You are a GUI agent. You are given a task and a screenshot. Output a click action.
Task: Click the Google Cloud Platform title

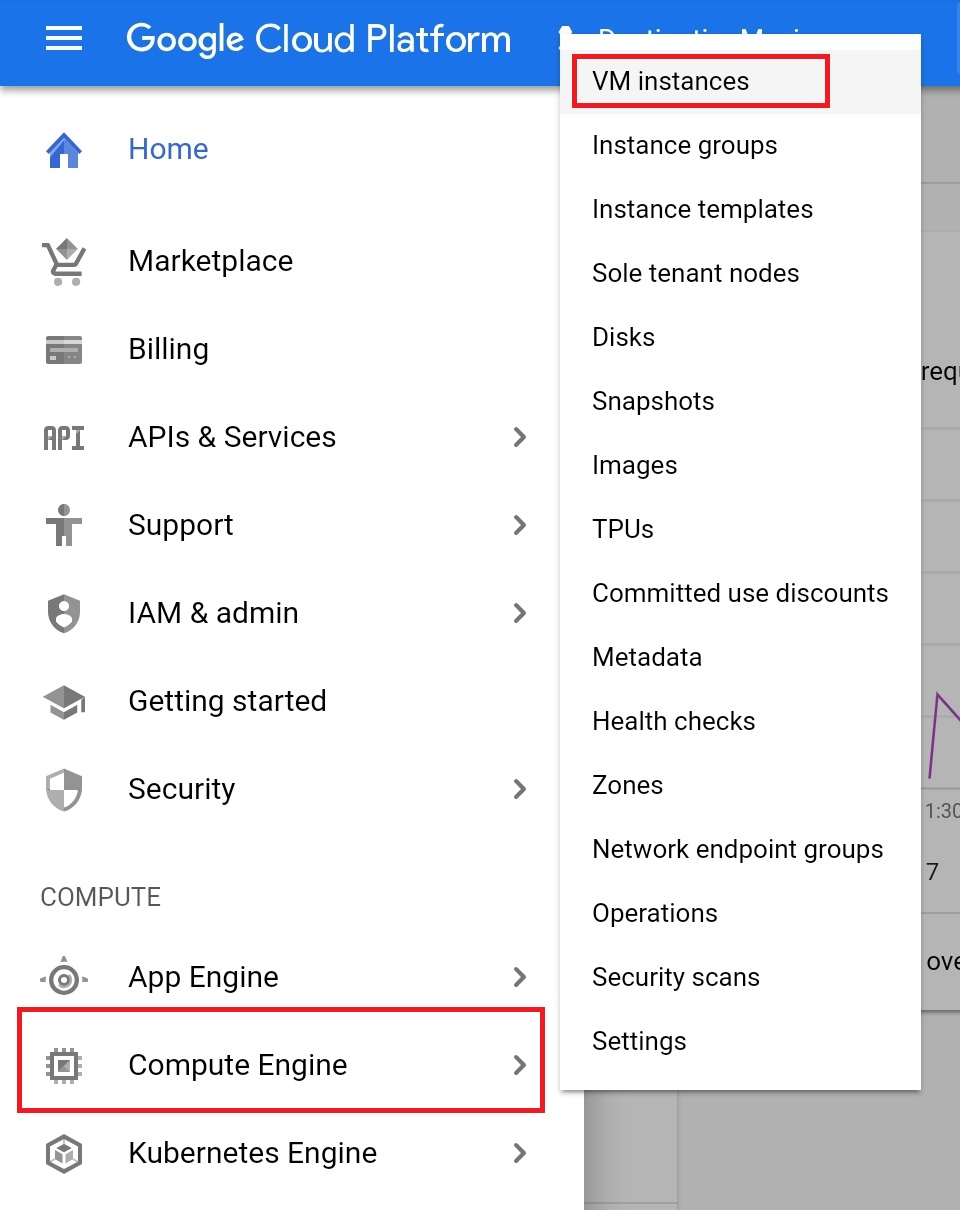(318, 39)
